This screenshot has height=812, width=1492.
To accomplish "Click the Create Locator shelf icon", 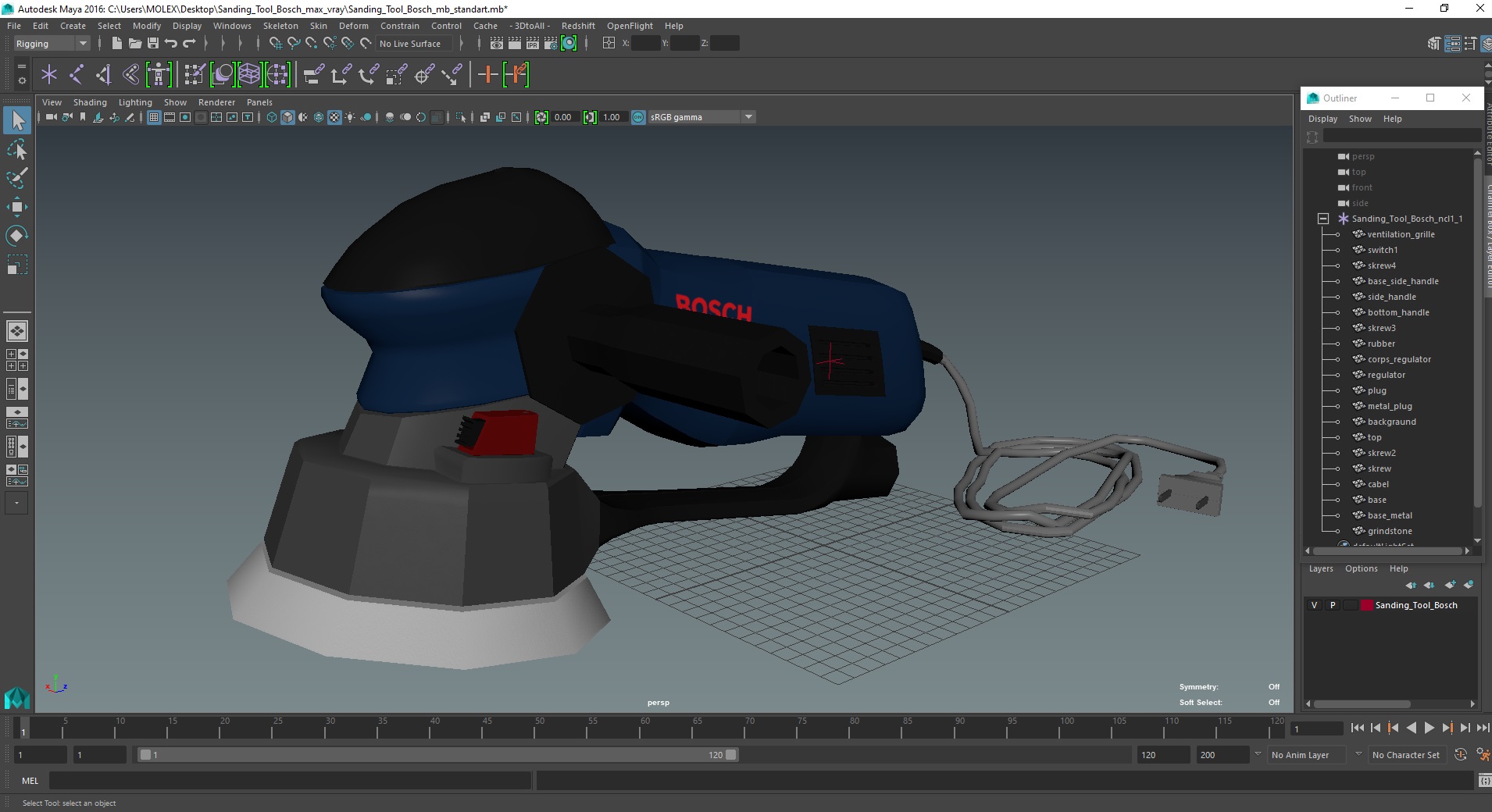I will point(49,75).
